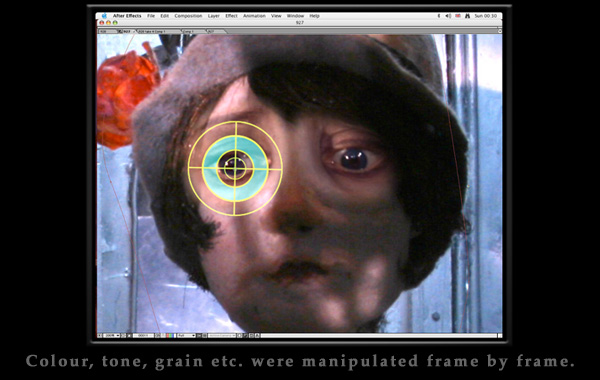Open the magnification ratio dropdown
Screen dimensions: 600x380
point(112,335)
